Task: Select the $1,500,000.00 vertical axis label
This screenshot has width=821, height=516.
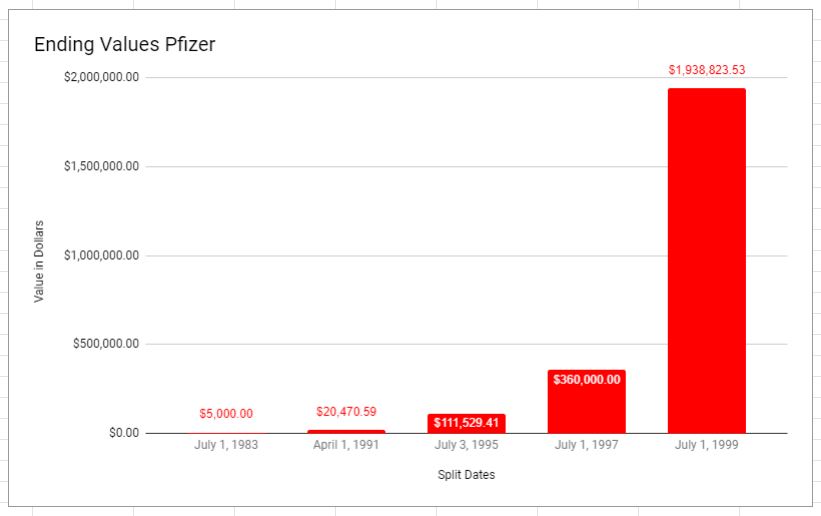Action: 101,166
